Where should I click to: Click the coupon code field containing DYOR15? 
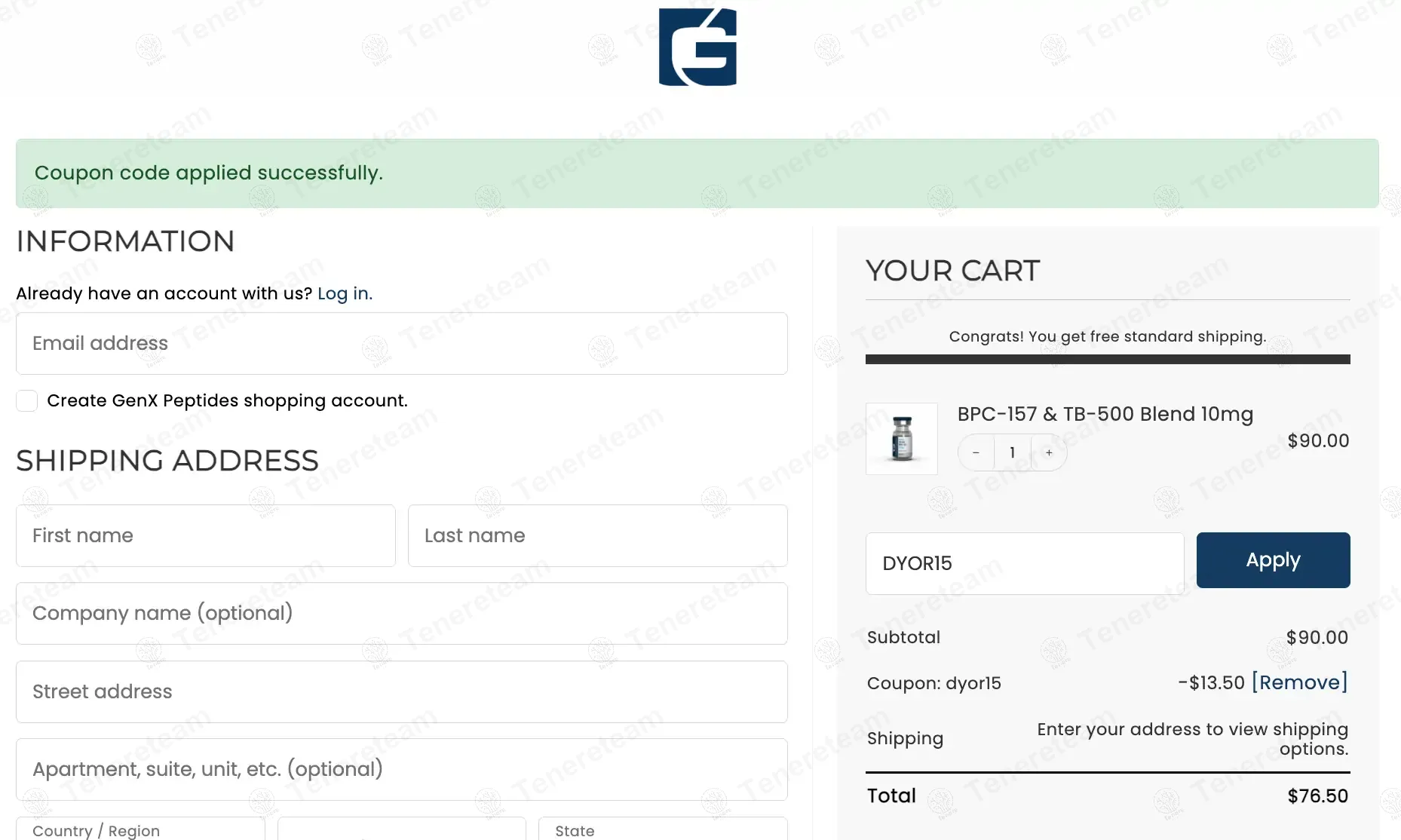pos(1024,564)
